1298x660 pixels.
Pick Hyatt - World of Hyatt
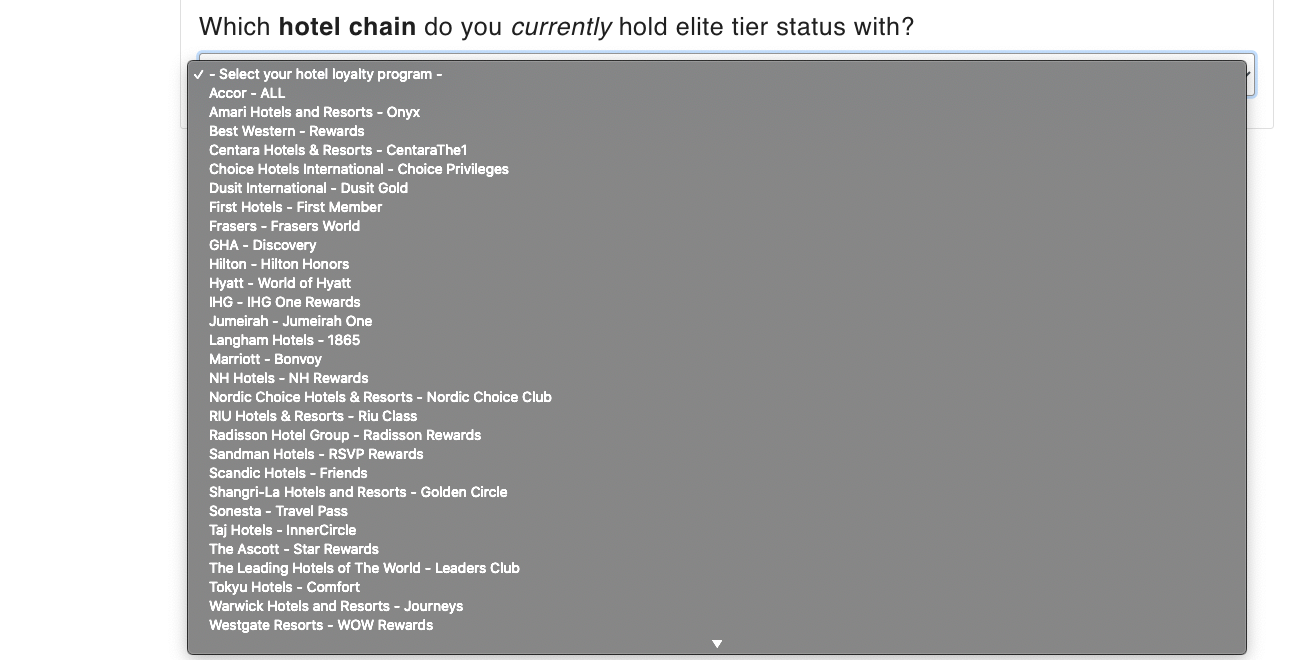(x=716, y=283)
